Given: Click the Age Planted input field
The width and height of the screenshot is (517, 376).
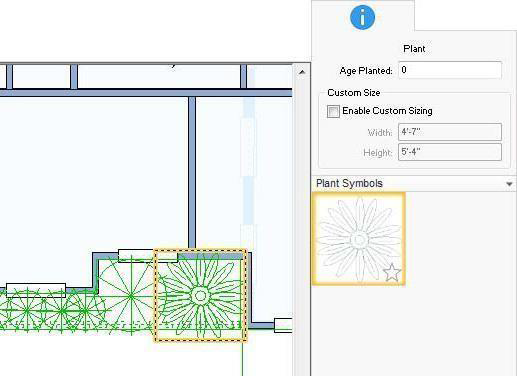Looking at the screenshot, I should pos(450,70).
